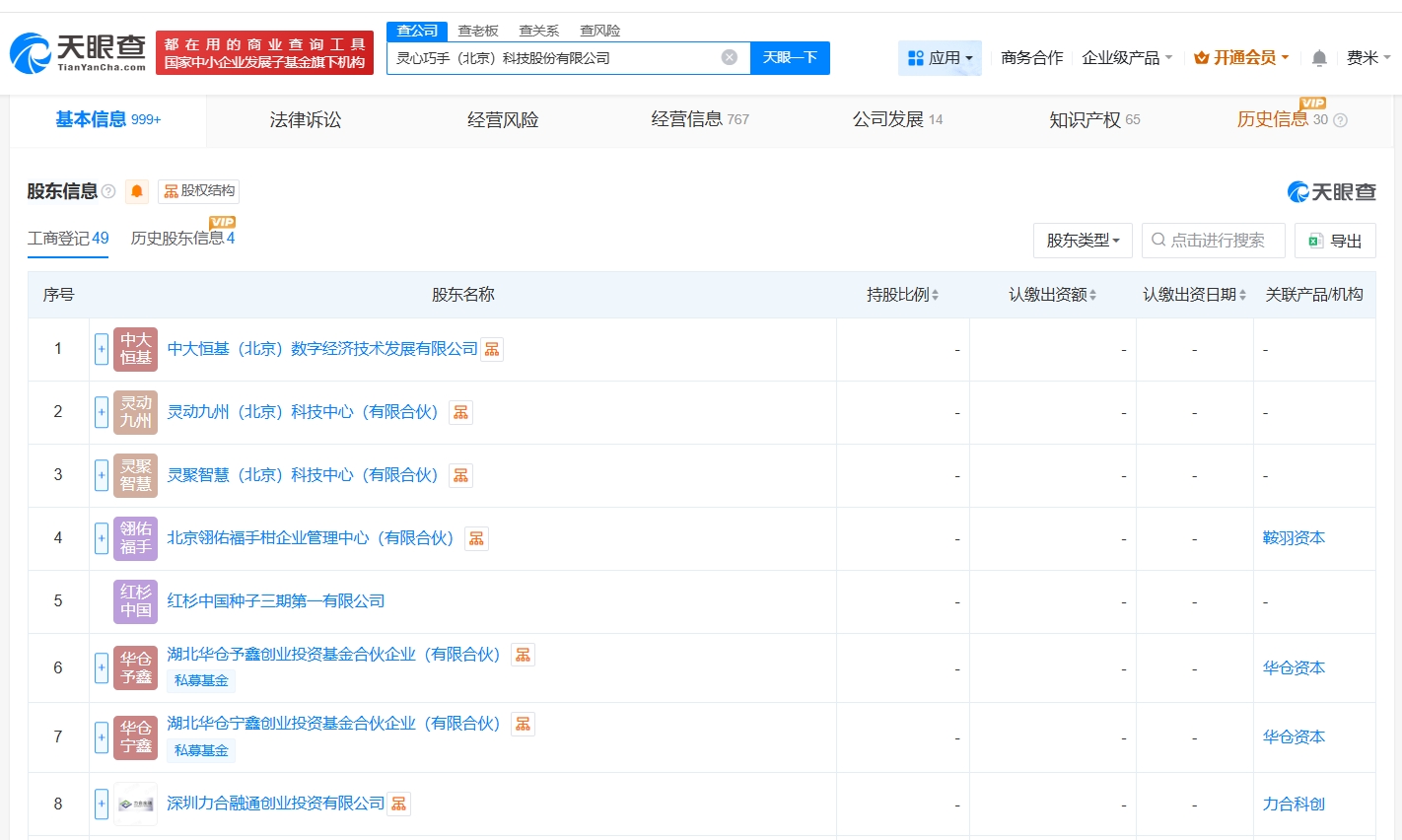
Task: Clear the search box with the X icon
Action: click(x=730, y=57)
